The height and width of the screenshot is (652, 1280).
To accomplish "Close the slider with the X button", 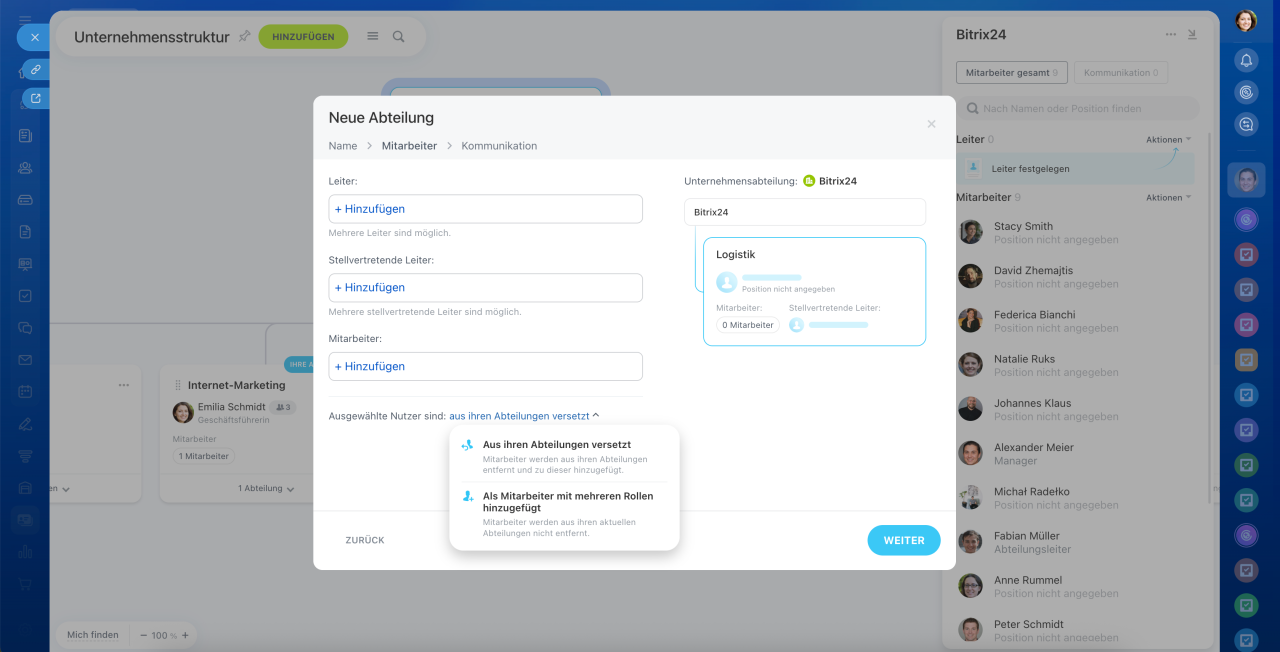I will pos(34,37).
